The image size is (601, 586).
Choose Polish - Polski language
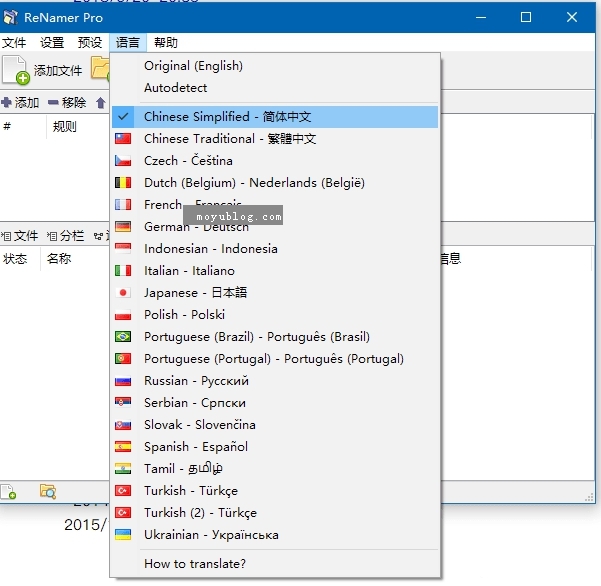[x=275, y=315]
